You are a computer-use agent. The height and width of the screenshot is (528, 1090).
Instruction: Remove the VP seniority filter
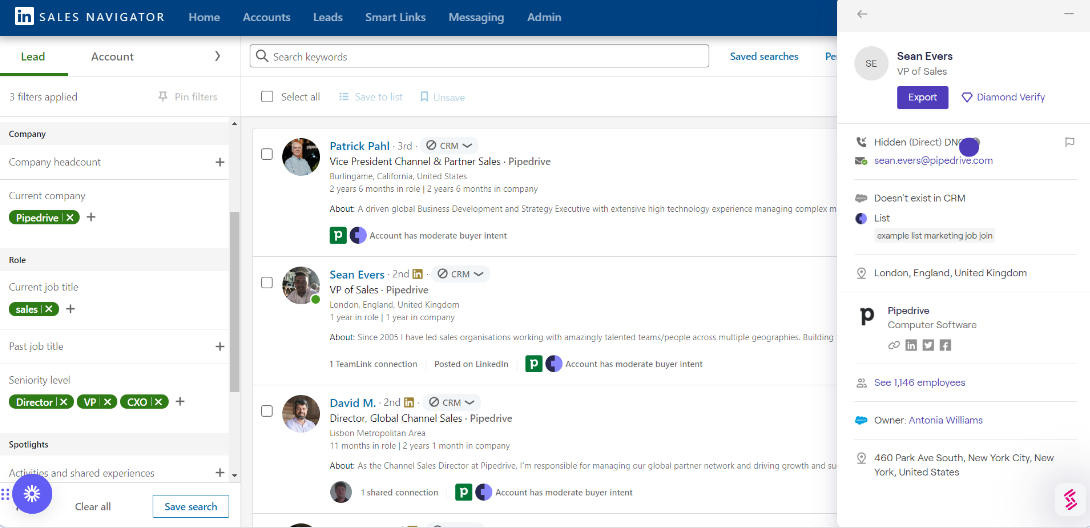pyautogui.click(x=107, y=402)
